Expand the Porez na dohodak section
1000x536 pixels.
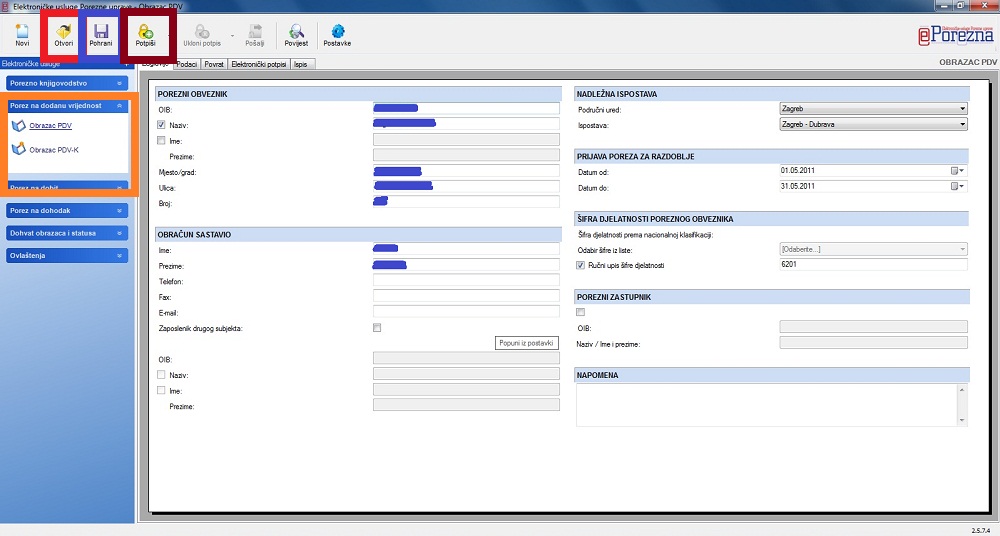67,211
